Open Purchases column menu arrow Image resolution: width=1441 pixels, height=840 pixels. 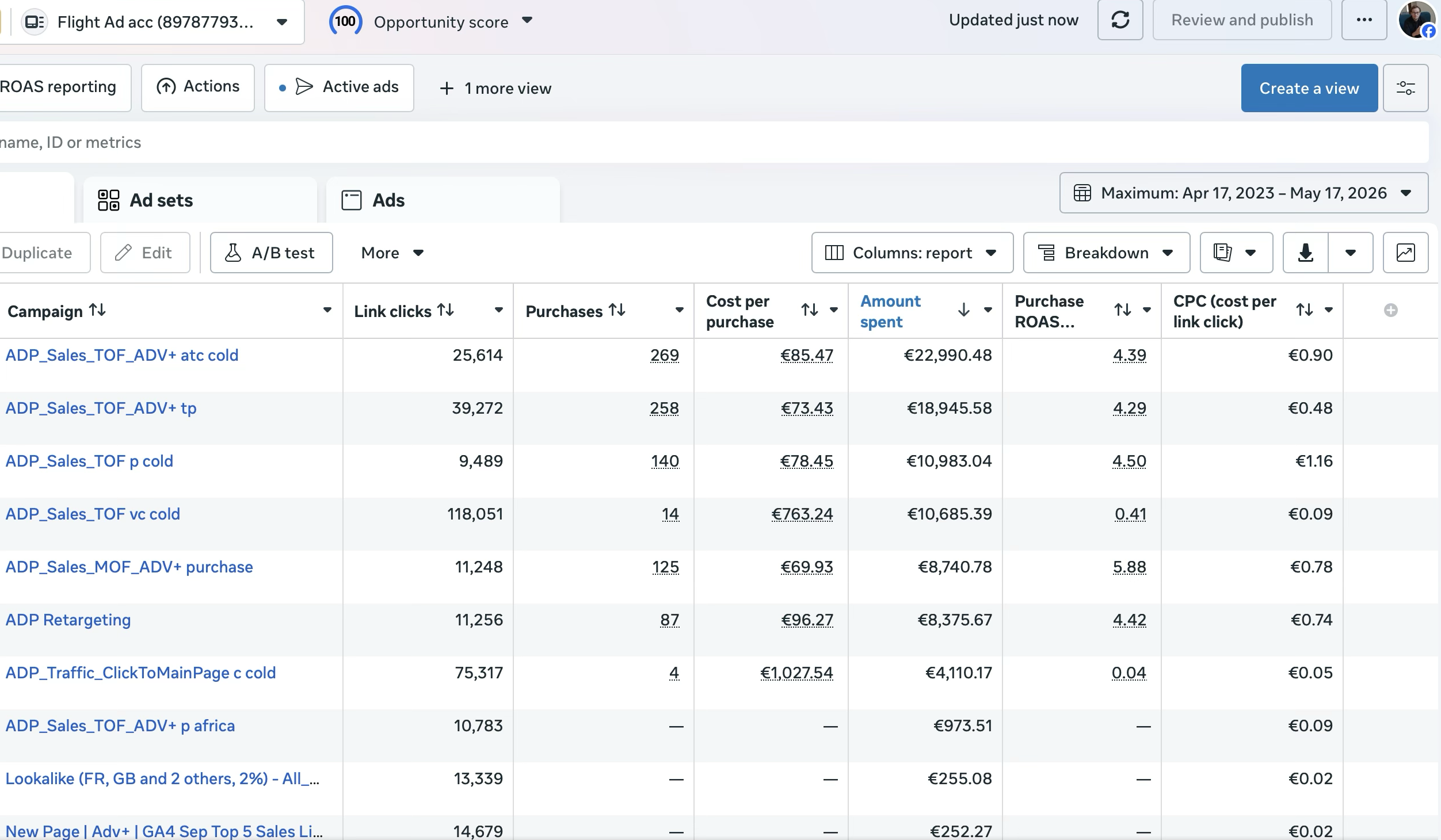click(x=680, y=310)
